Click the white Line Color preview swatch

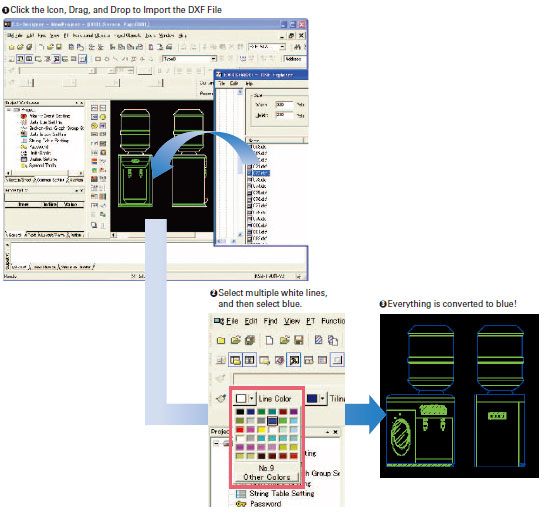coord(241,398)
